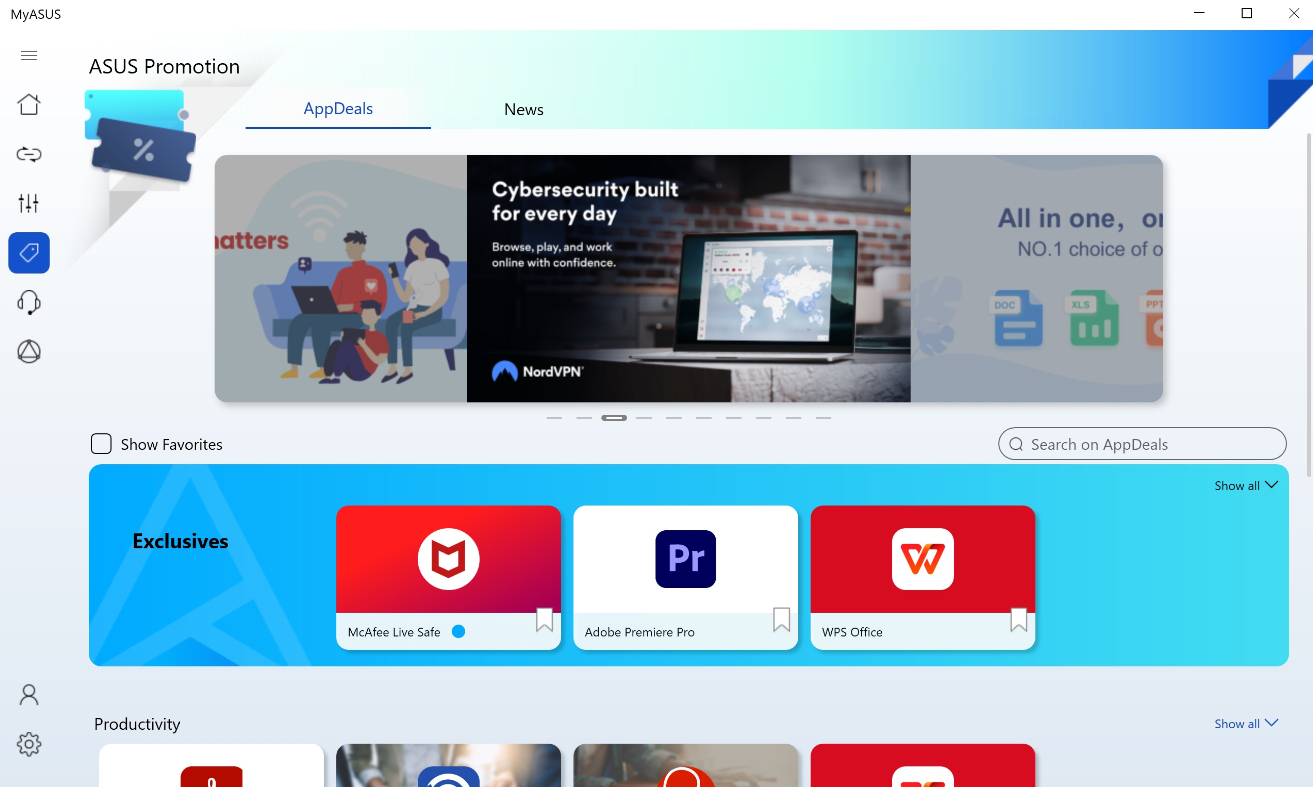The height and width of the screenshot is (787, 1313).
Task: Click the ASUS Promotion page title
Action: [x=164, y=67]
